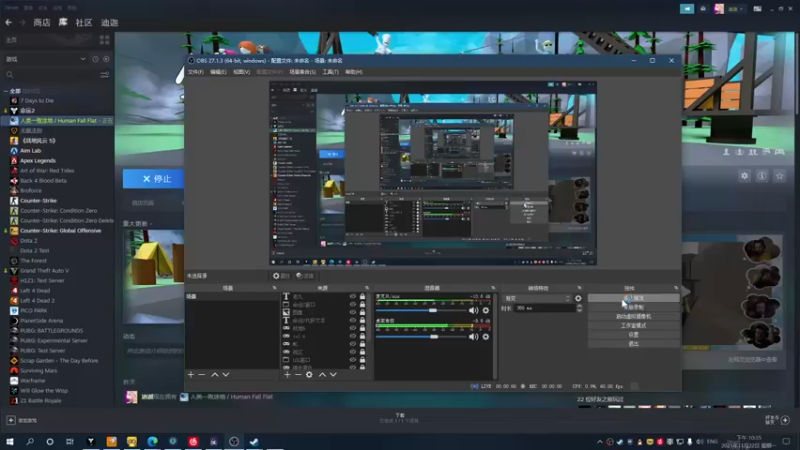Click Add a Game plus icon in Steam
The height and width of the screenshot is (450, 800).
click(11, 420)
